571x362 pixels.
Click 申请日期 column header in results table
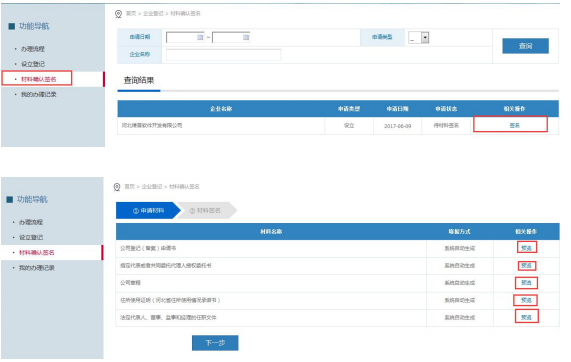pyautogui.click(x=397, y=109)
